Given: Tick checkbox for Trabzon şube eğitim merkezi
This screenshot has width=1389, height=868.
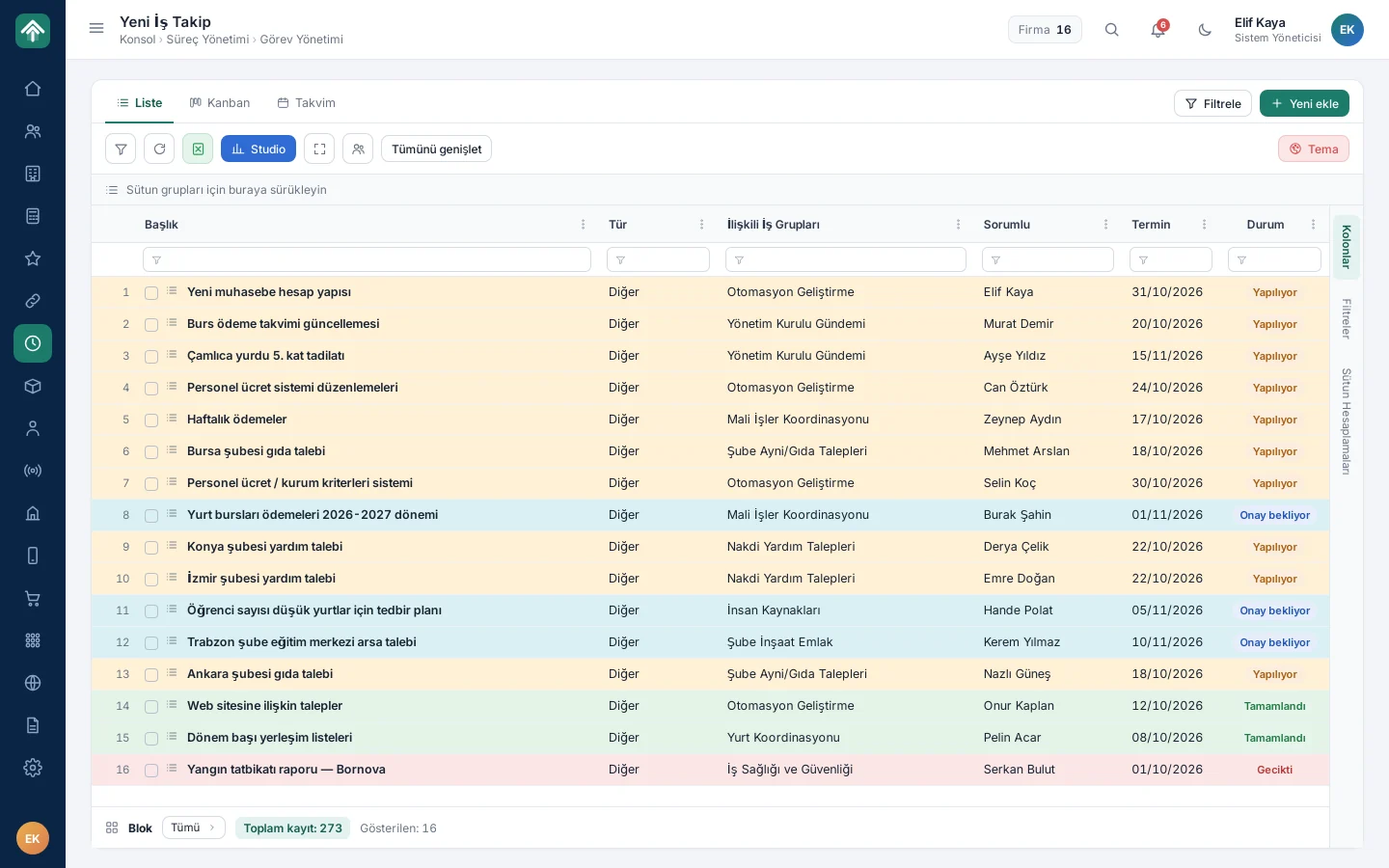Looking at the screenshot, I should coord(151,643).
